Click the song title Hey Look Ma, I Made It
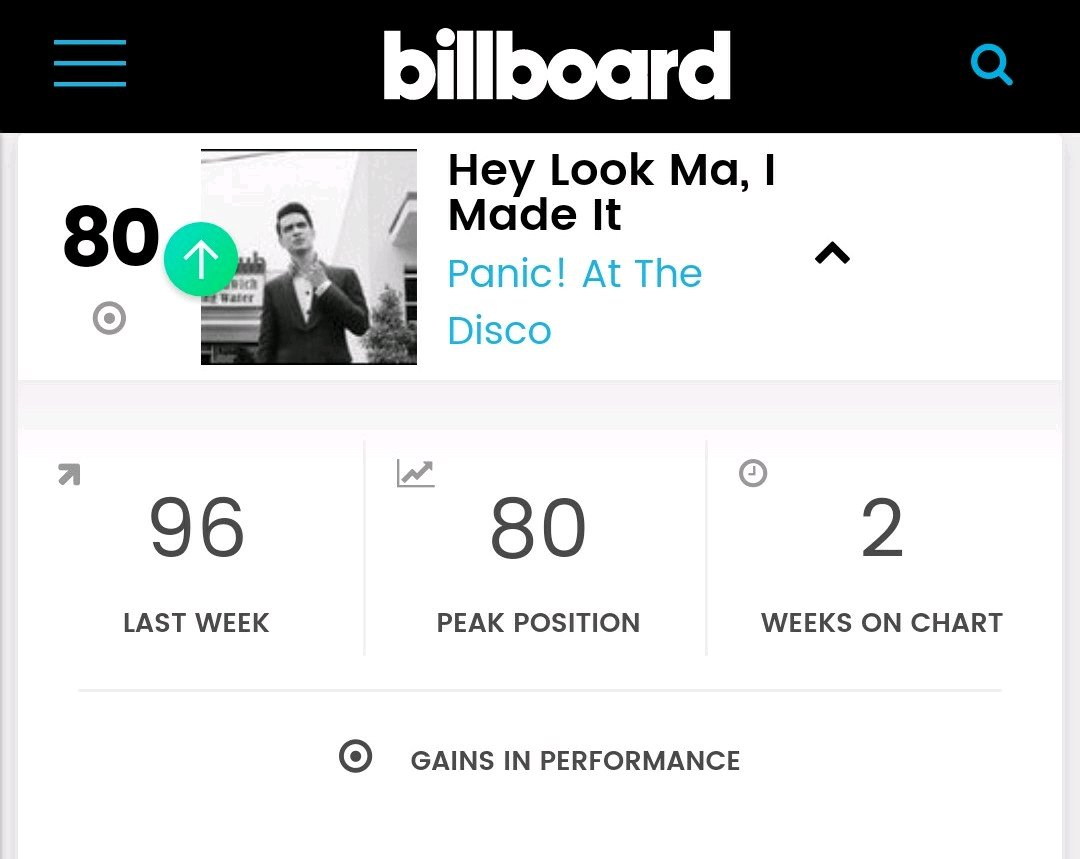This screenshot has width=1080, height=859. (x=611, y=192)
